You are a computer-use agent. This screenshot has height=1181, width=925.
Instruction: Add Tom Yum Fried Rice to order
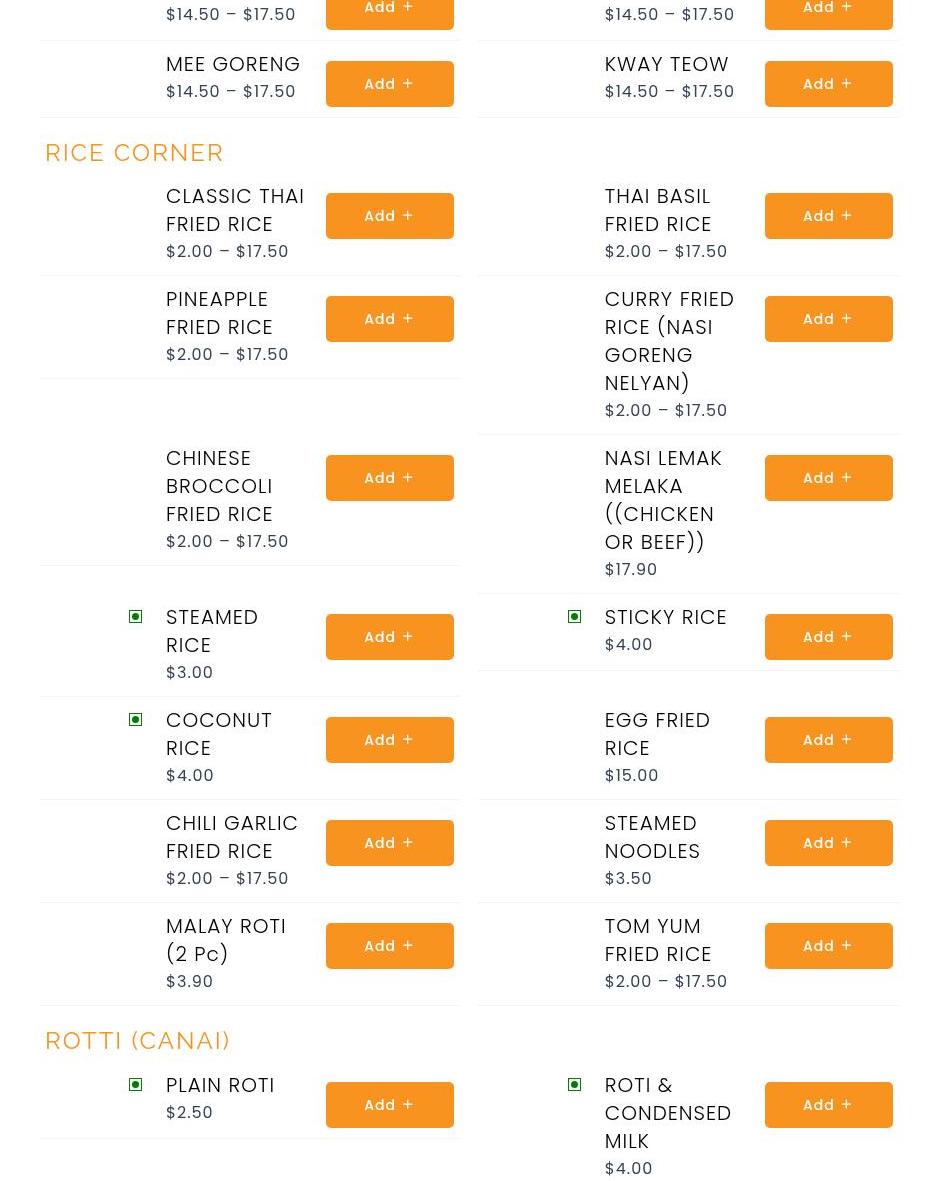[828, 946]
